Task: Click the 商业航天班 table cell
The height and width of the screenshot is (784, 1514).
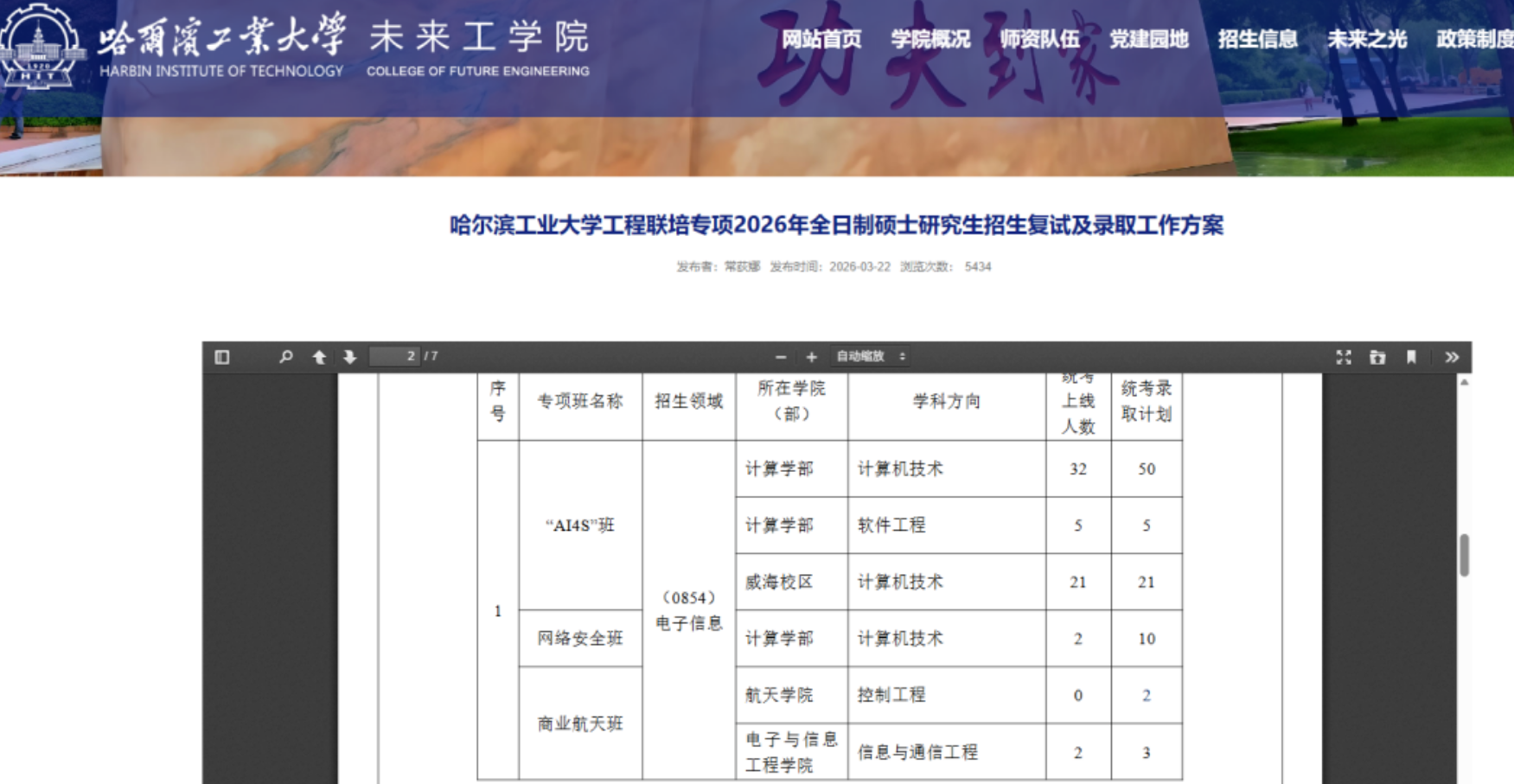Action: 580,724
